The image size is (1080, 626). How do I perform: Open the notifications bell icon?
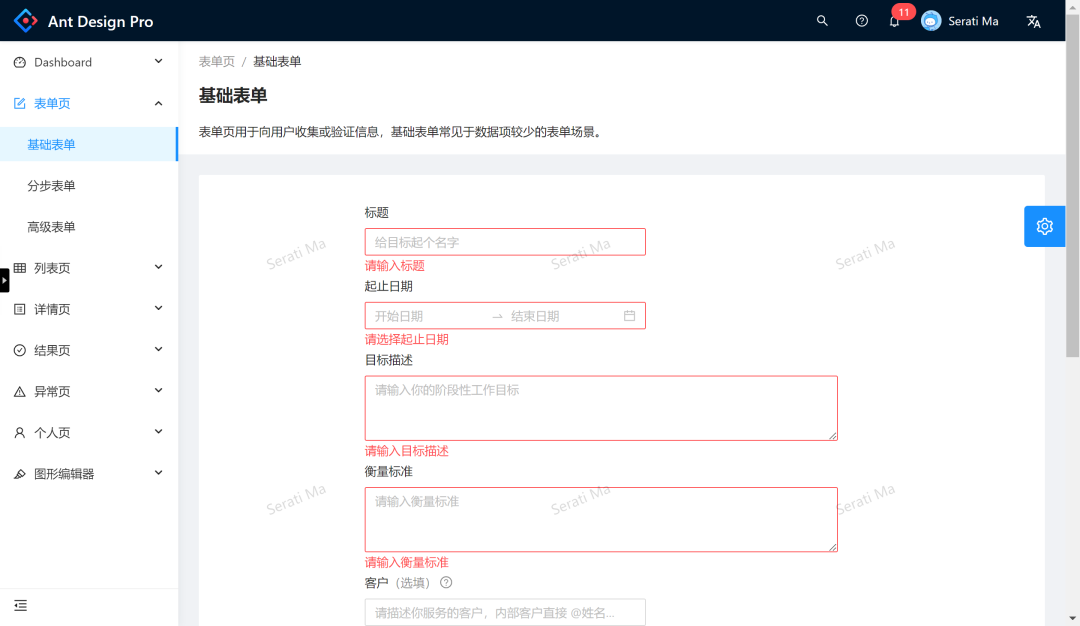click(x=894, y=21)
